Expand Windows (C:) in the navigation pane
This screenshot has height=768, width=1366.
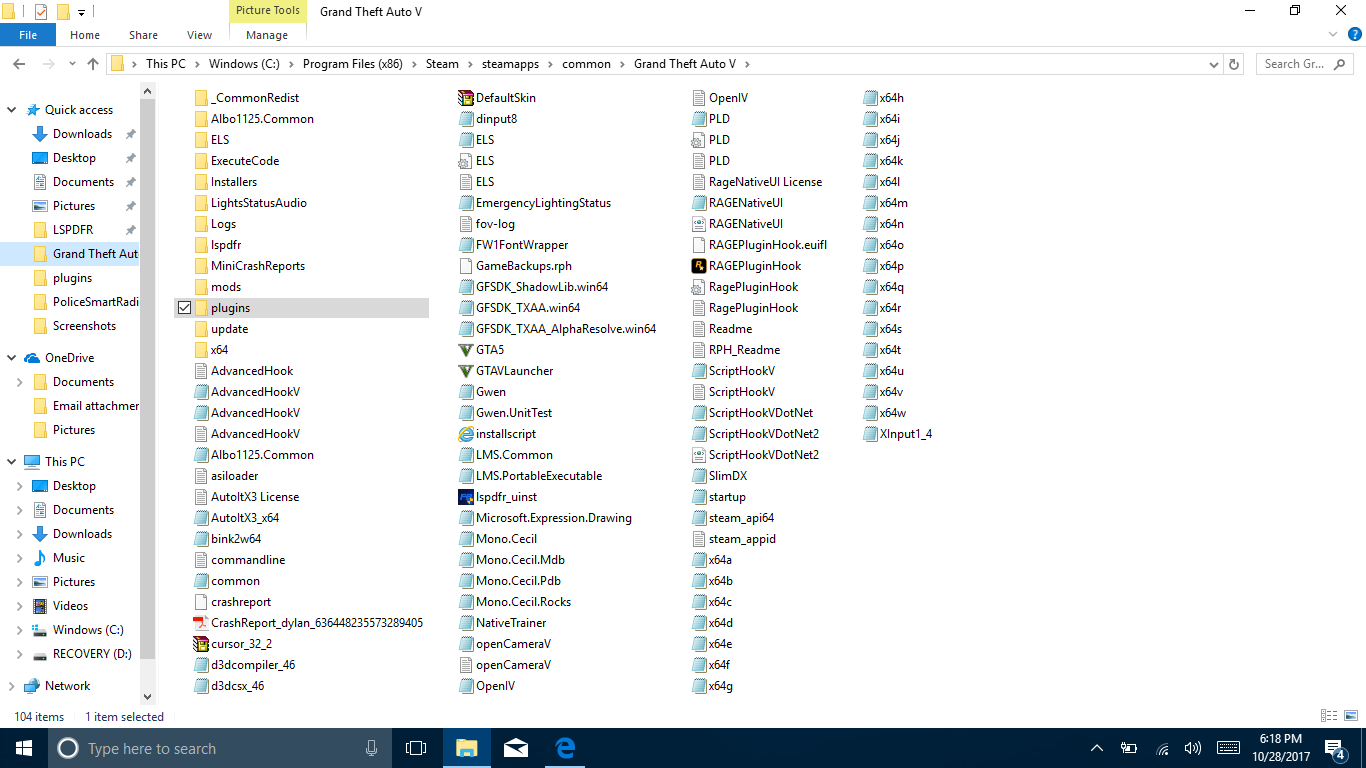click(x=19, y=630)
